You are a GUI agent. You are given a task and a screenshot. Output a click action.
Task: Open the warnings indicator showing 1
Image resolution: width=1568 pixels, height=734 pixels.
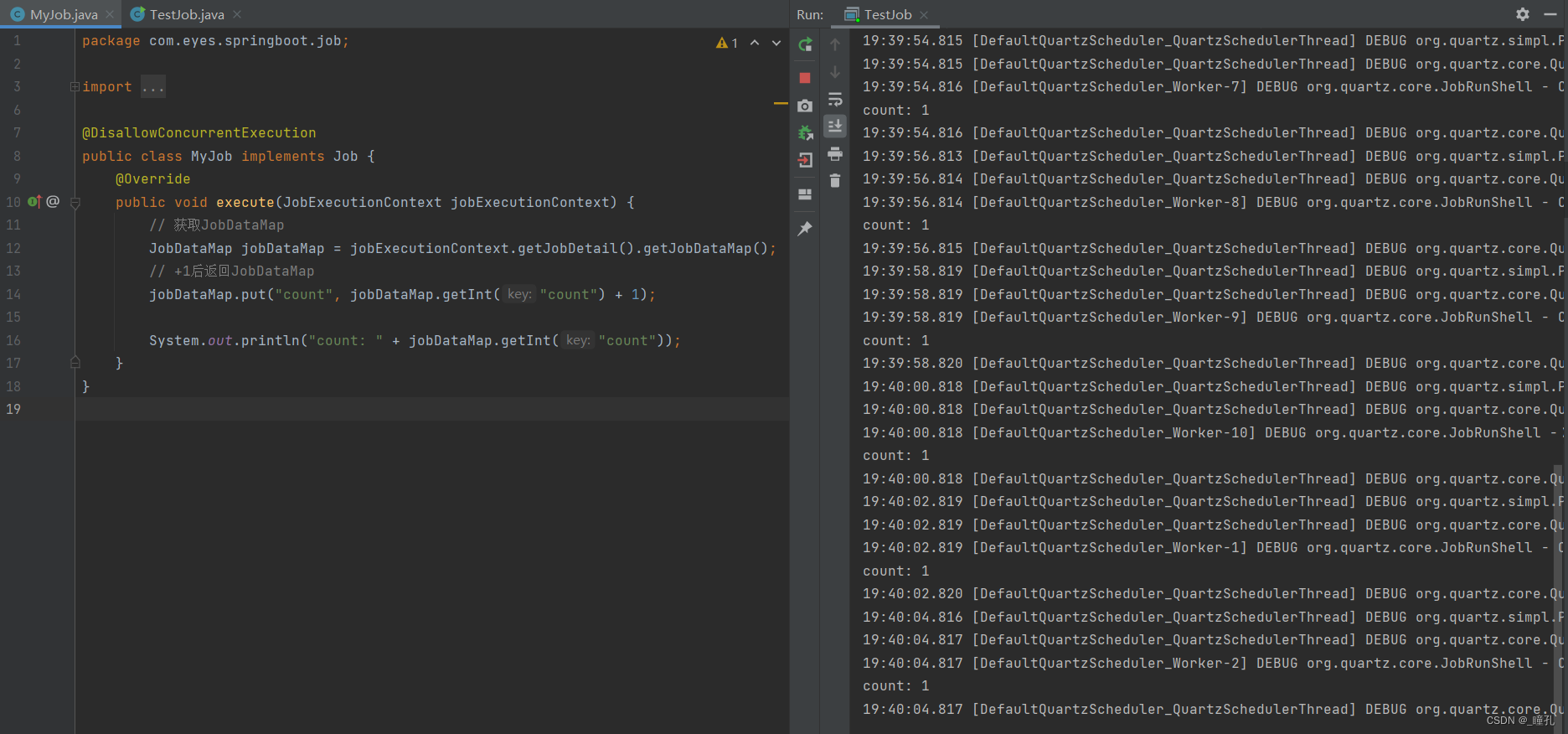click(727, 43)
